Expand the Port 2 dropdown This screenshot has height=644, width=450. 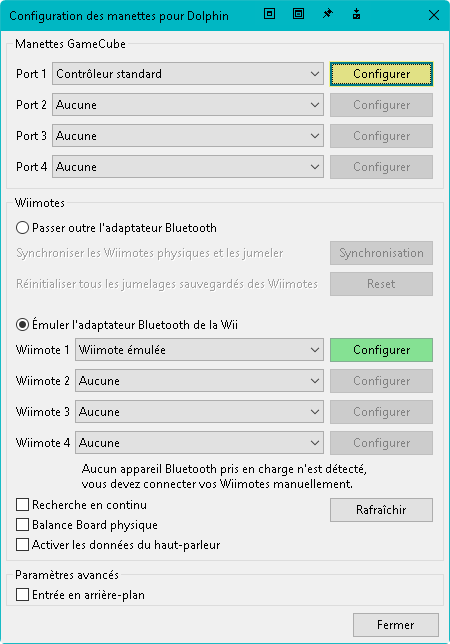click(x=188, y=105)
